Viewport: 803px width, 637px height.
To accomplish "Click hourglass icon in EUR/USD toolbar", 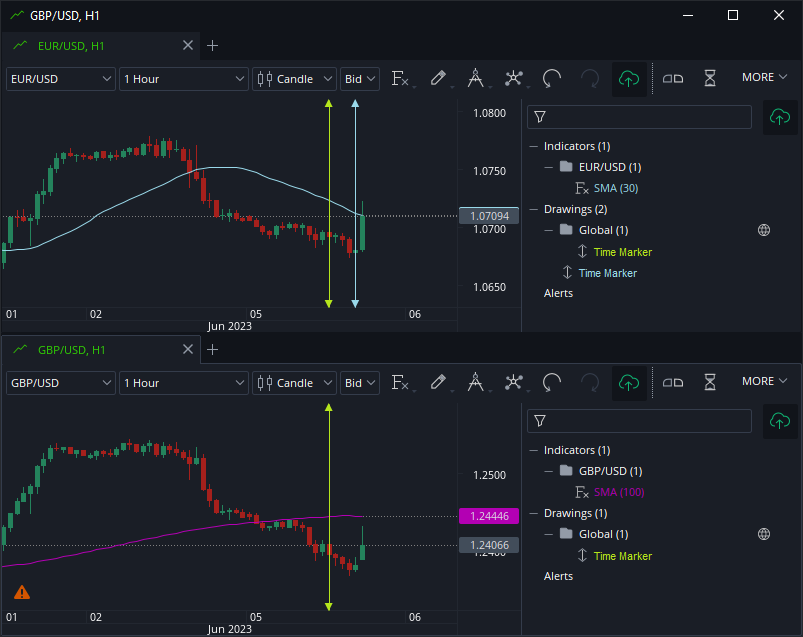I will click(710, 78).
